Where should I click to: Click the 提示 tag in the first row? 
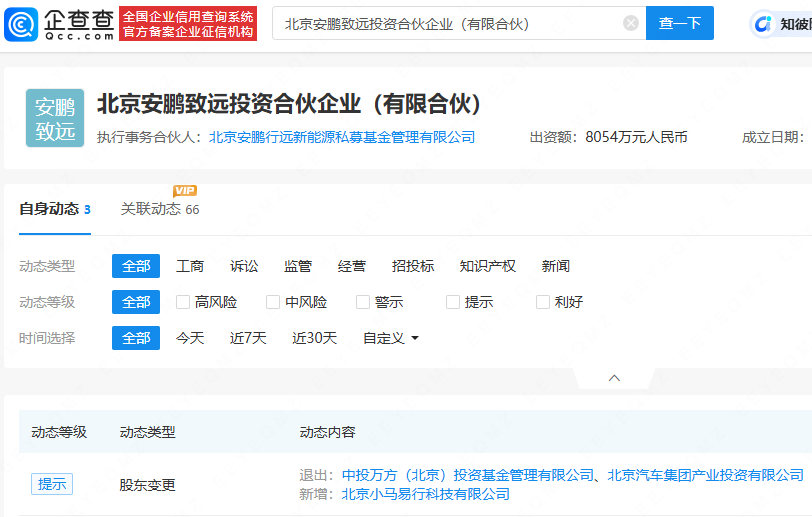point(52,484)
